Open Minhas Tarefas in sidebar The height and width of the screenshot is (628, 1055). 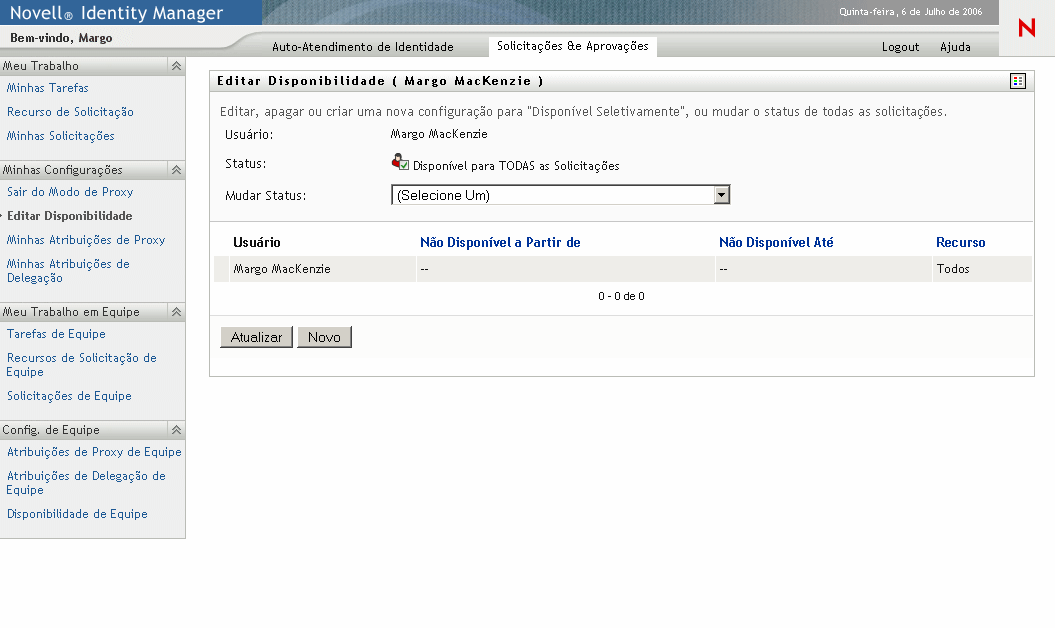coord(47,88)
